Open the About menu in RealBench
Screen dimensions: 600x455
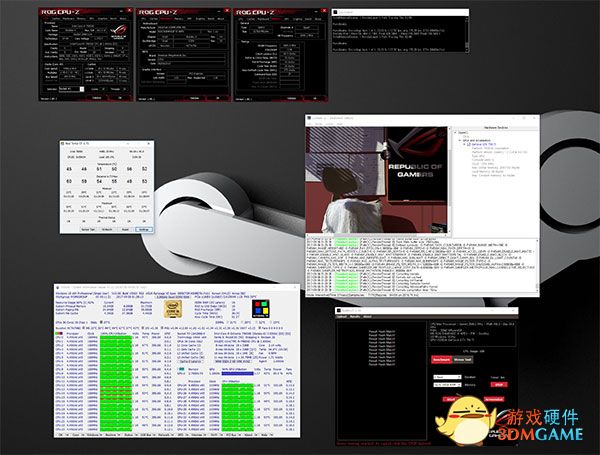[x=367, y=316]
